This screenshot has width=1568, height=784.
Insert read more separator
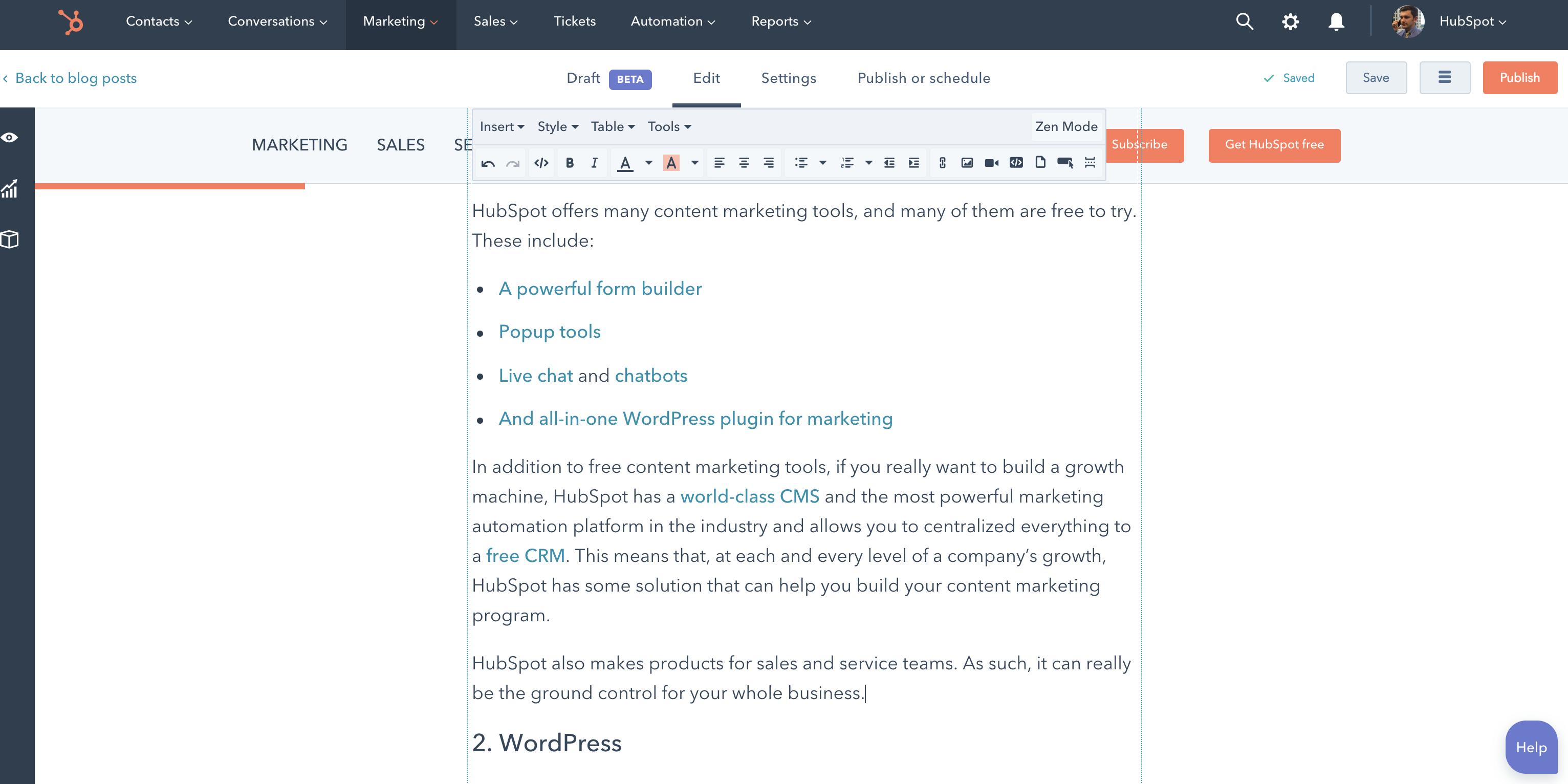click(x=1090, y=163)
